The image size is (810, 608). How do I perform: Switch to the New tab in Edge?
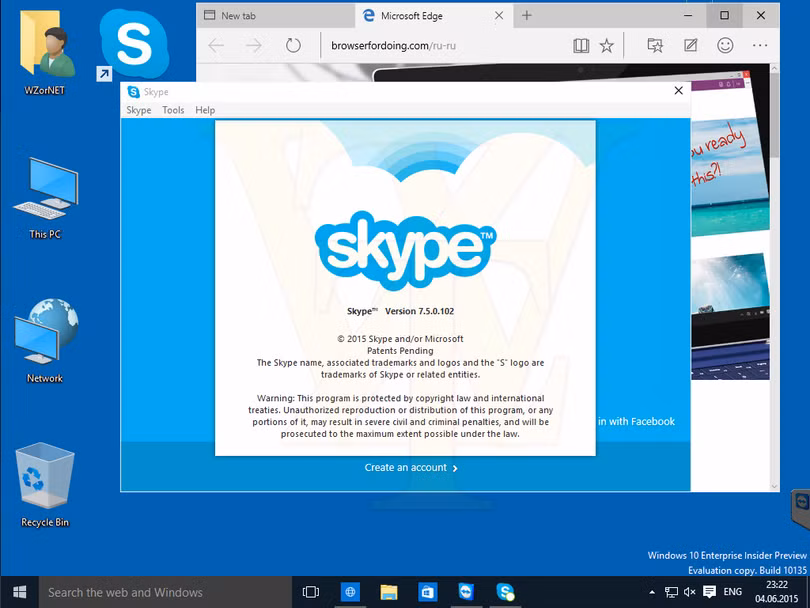coord(270,16)
